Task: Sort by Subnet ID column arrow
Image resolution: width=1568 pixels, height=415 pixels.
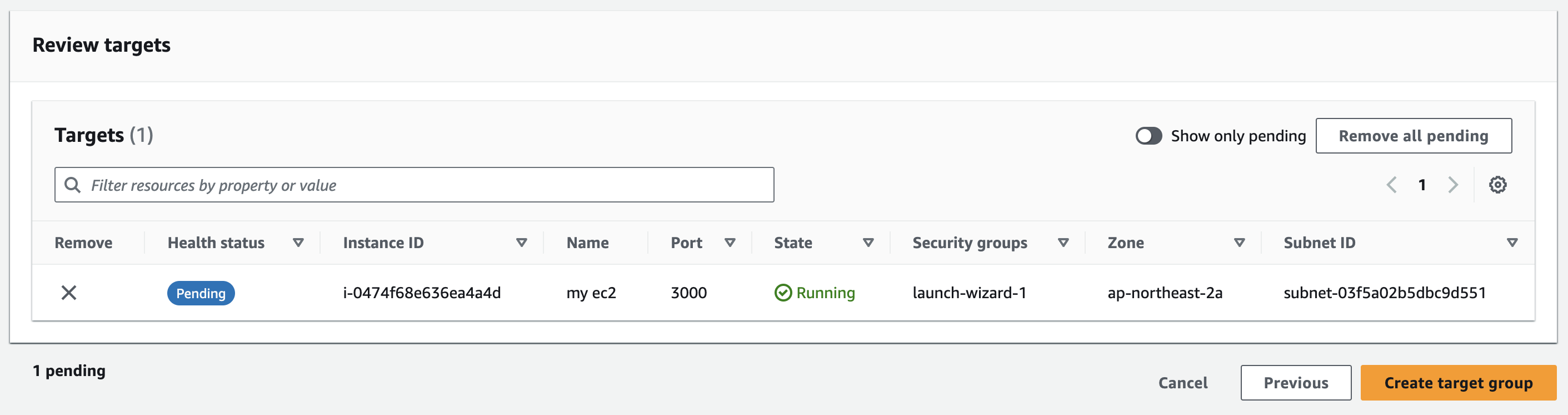Action: click(1512, 243)
